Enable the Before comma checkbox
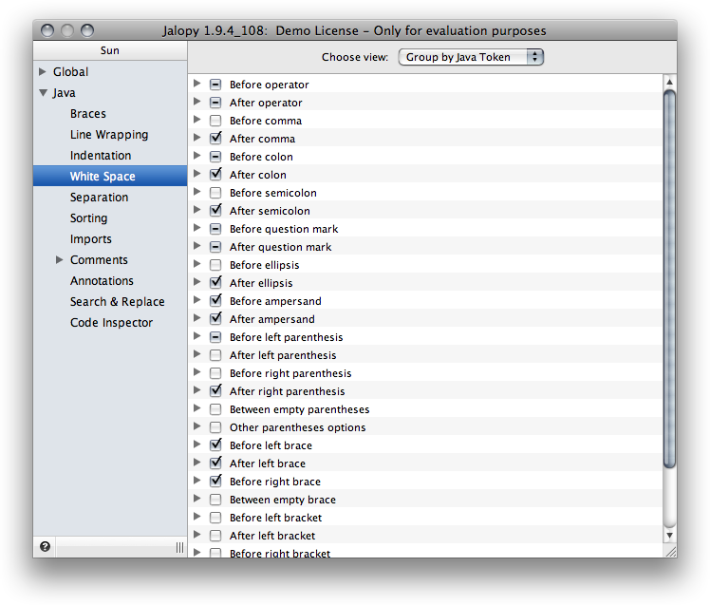710x605 pixels. [216, 121]
